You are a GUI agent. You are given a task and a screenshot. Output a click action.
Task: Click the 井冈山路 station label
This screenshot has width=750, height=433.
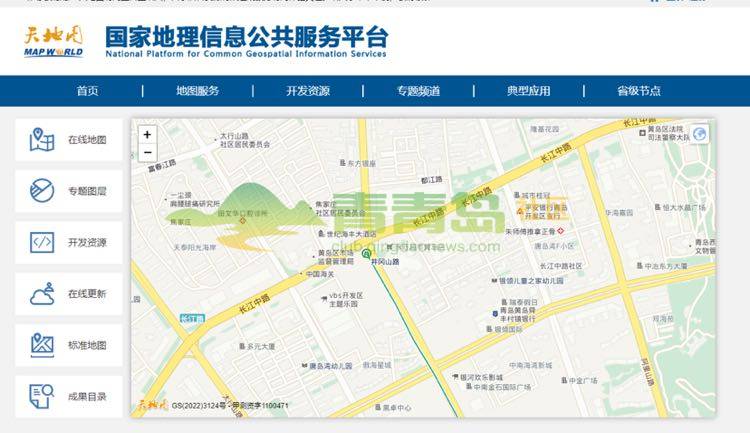coord(385,262)
